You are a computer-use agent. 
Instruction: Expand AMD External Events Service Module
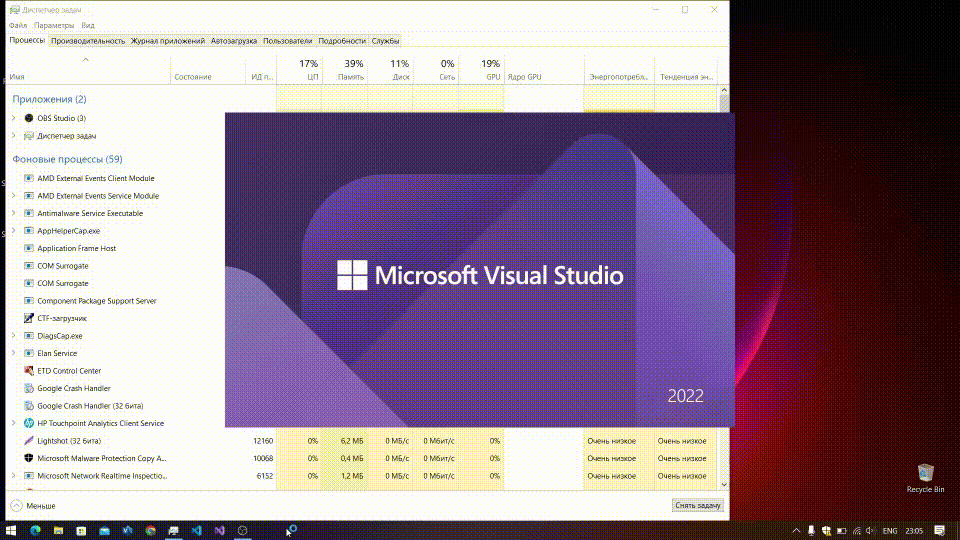pos(13,196)
